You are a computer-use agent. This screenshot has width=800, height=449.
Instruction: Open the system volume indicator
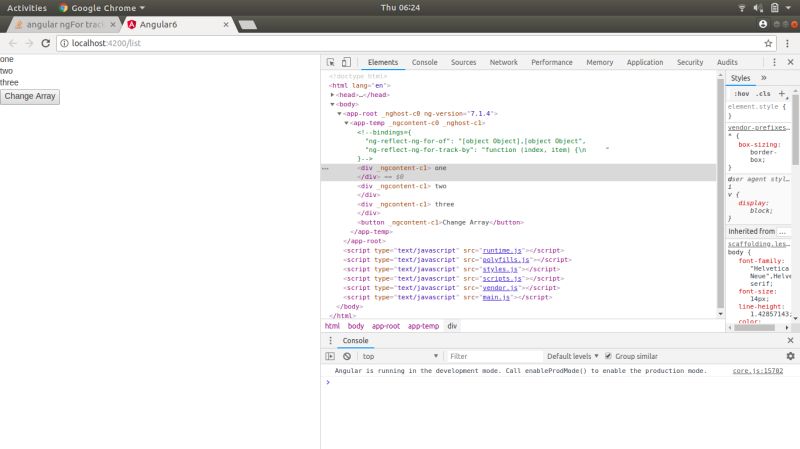tap(758, 8)
